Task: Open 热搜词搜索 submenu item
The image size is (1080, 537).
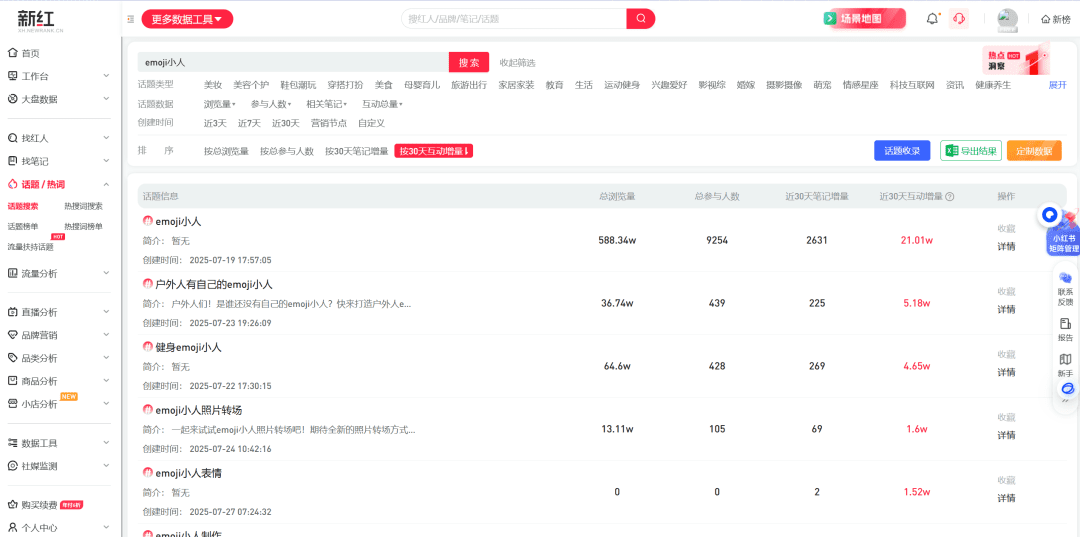Action: pos(83,206)
